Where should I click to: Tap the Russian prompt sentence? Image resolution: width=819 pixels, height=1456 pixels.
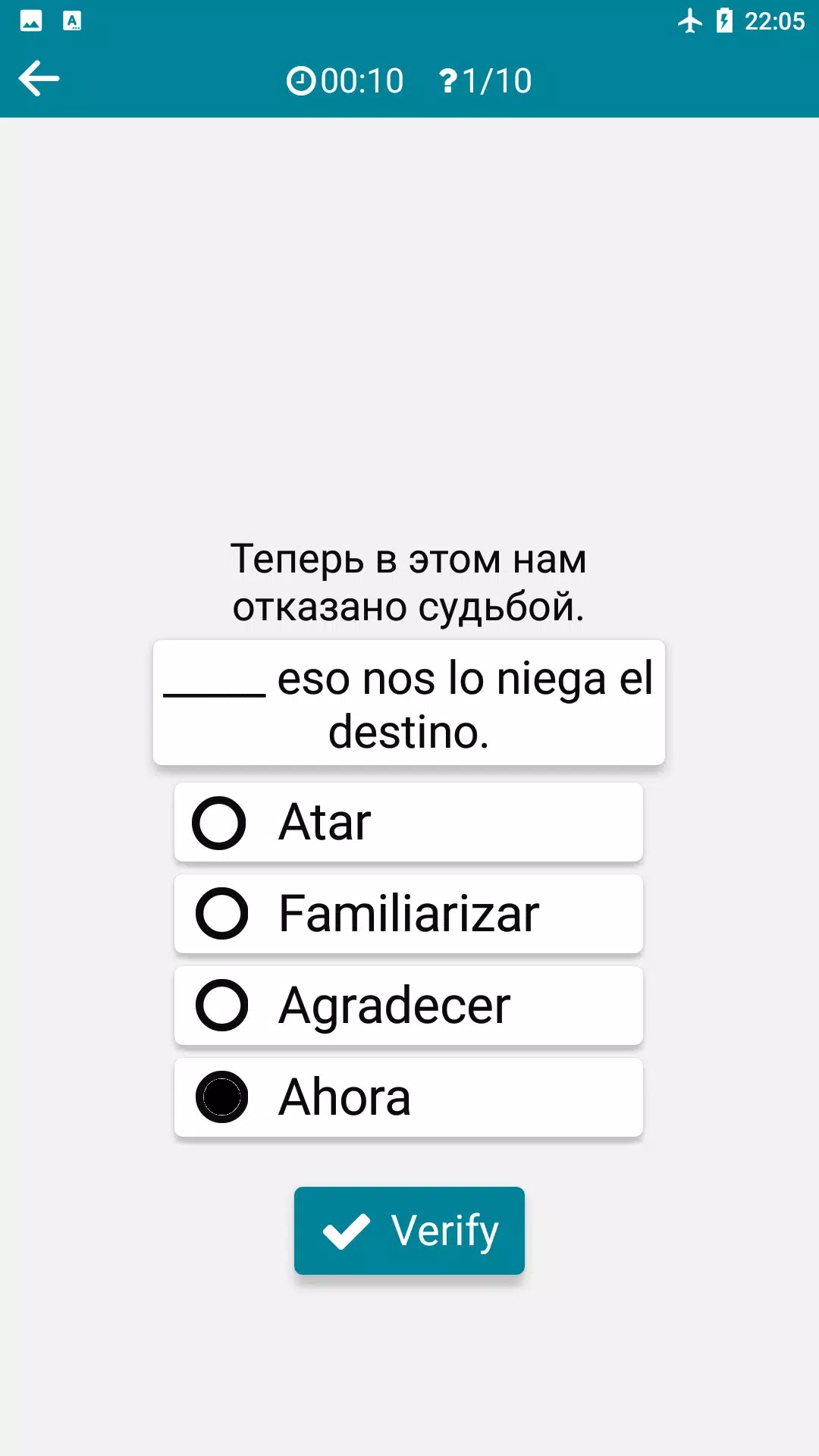click(409, 582)
